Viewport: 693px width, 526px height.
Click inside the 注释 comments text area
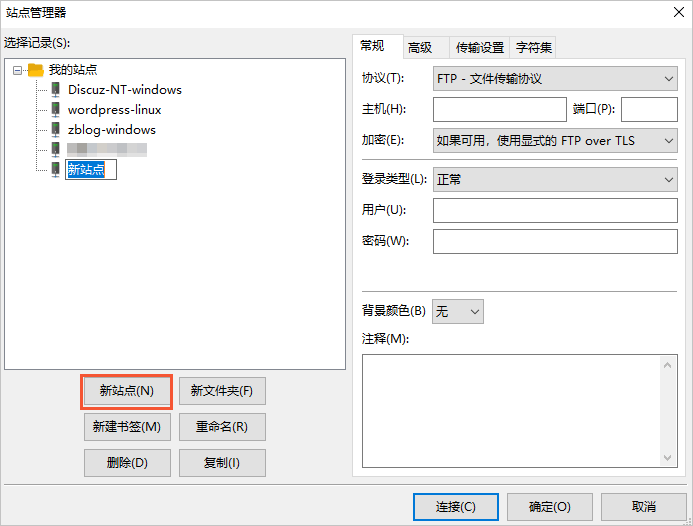pyautogui.click(x=511, y=411)
